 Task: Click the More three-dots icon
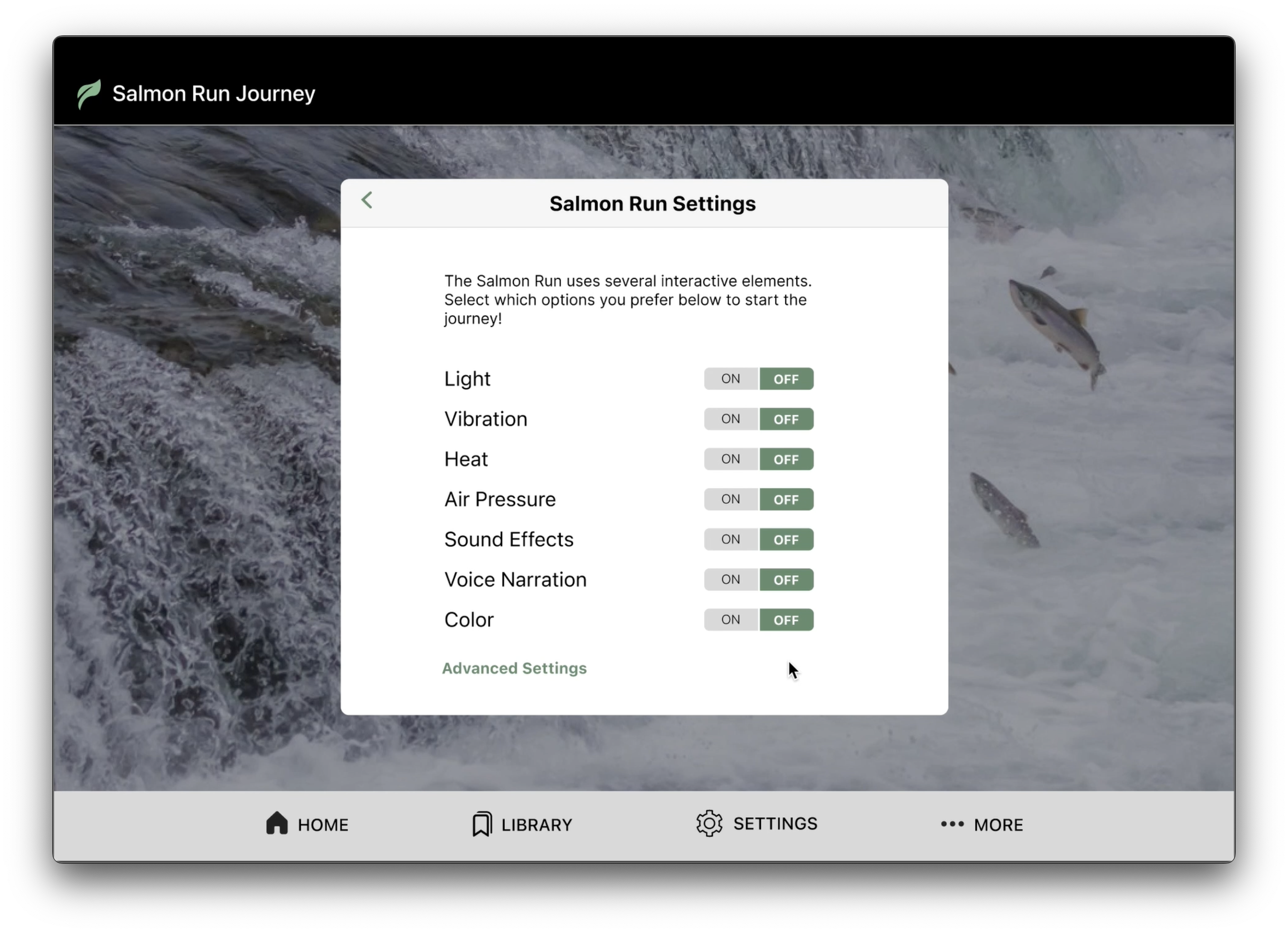(952, 824)
